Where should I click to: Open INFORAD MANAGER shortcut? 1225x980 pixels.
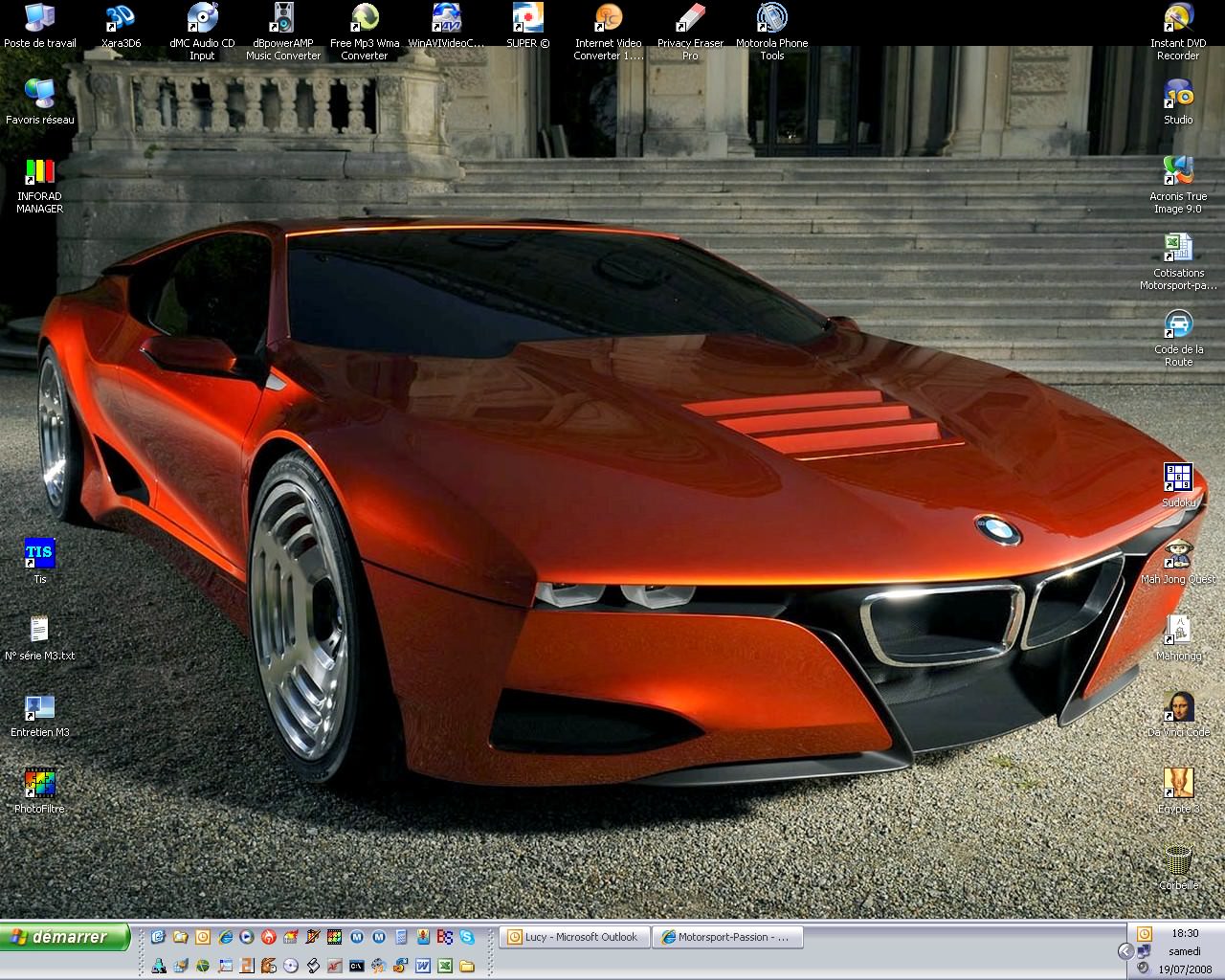(x=39, y=185)
